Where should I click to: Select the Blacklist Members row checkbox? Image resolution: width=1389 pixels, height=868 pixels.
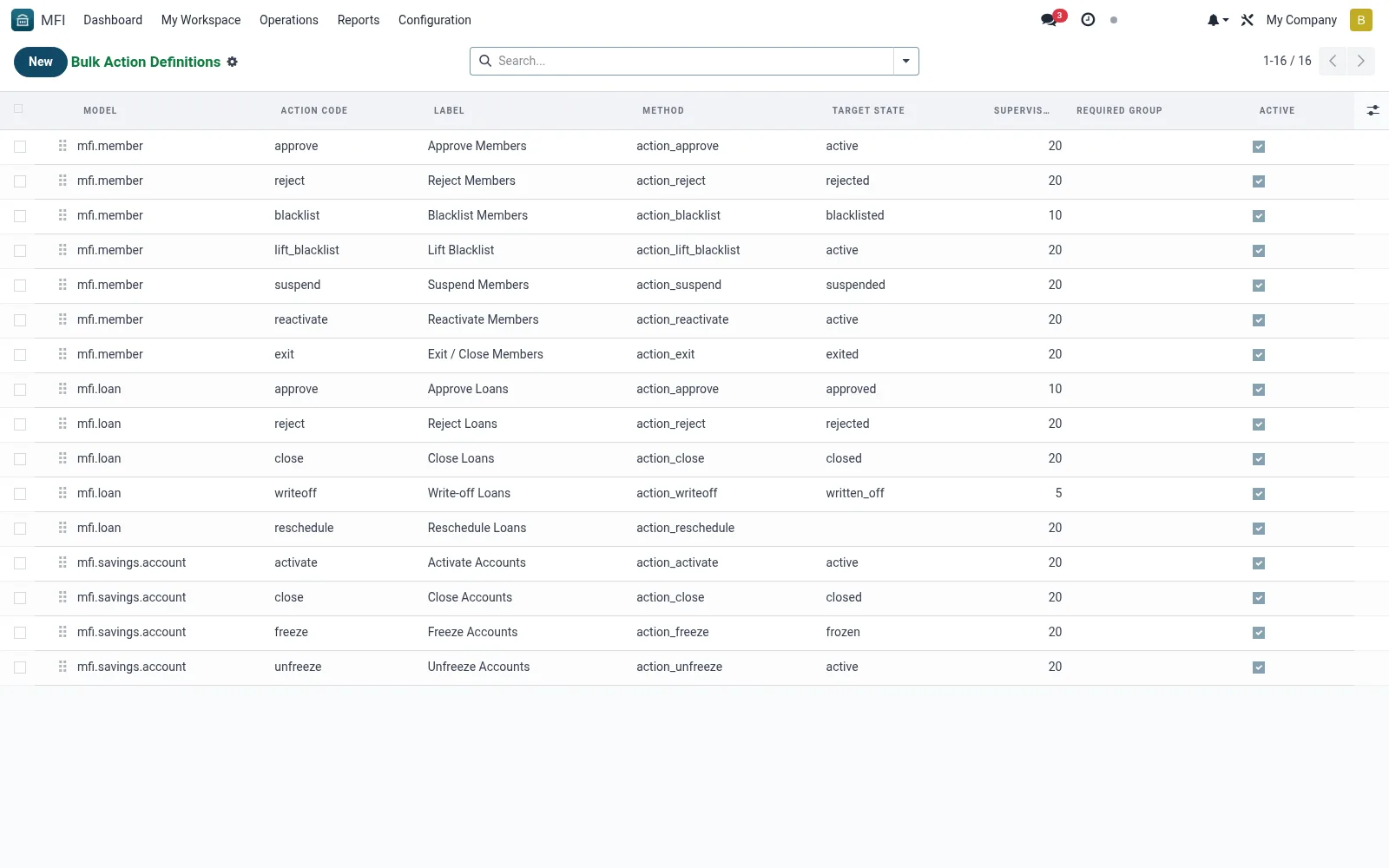pos(20,216)
